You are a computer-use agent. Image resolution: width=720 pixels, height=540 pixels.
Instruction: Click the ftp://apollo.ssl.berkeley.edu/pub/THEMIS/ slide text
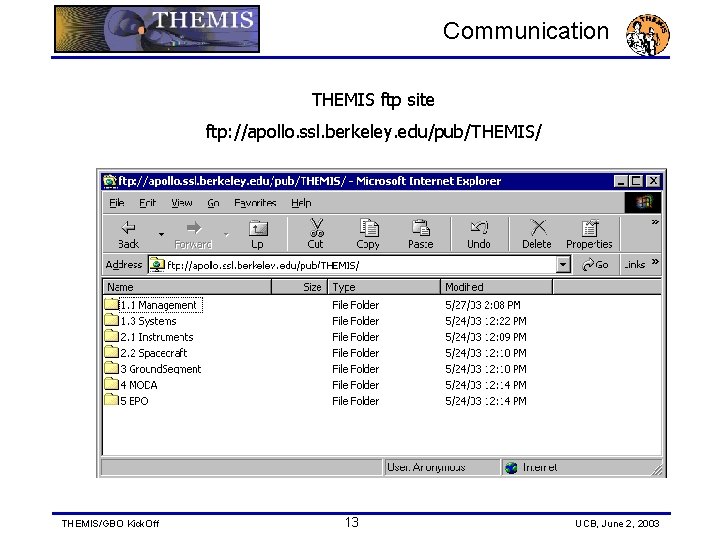click(373, 132)
